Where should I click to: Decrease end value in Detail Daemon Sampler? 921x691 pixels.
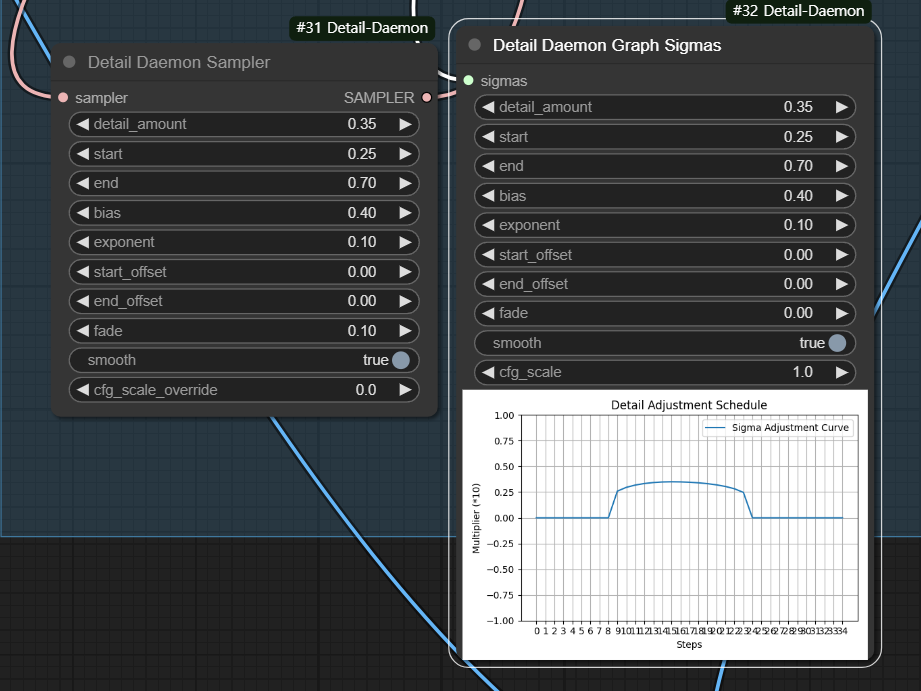click(x=83, y=183)
